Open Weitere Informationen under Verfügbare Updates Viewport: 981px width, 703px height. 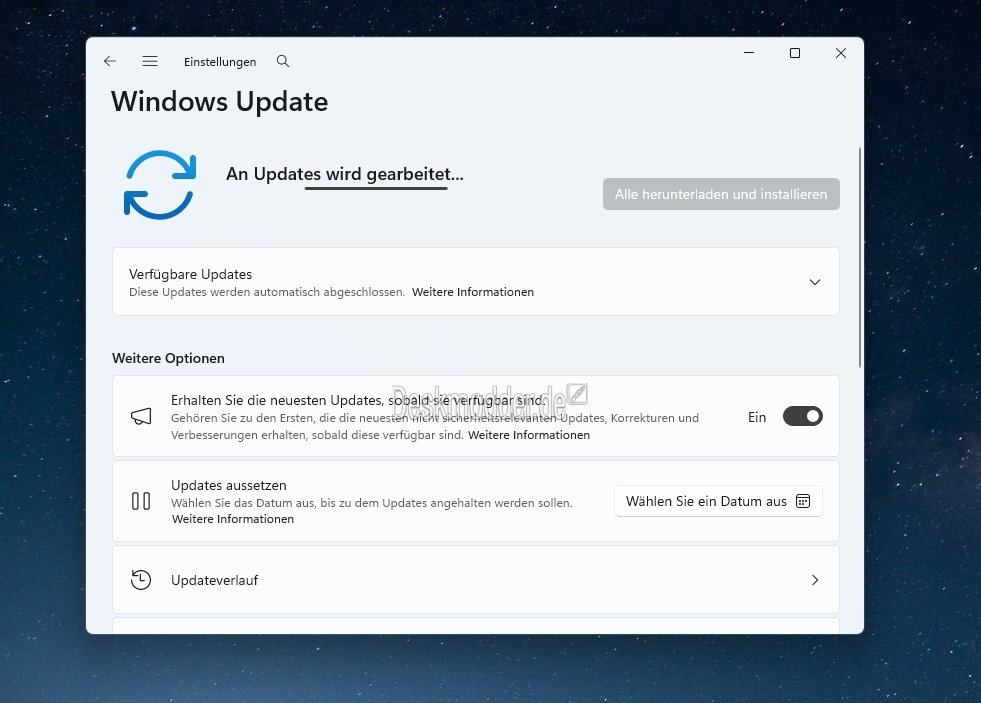coord(473,292)
